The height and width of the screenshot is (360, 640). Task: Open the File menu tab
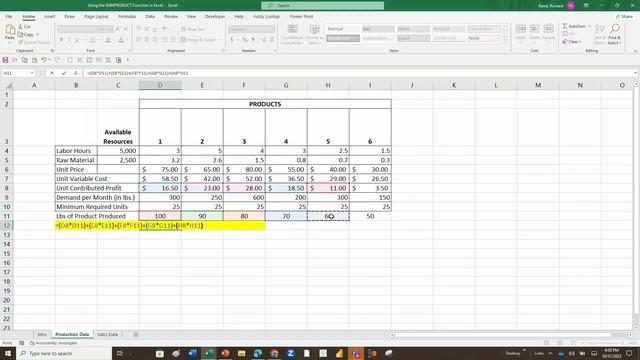point(9,17)
